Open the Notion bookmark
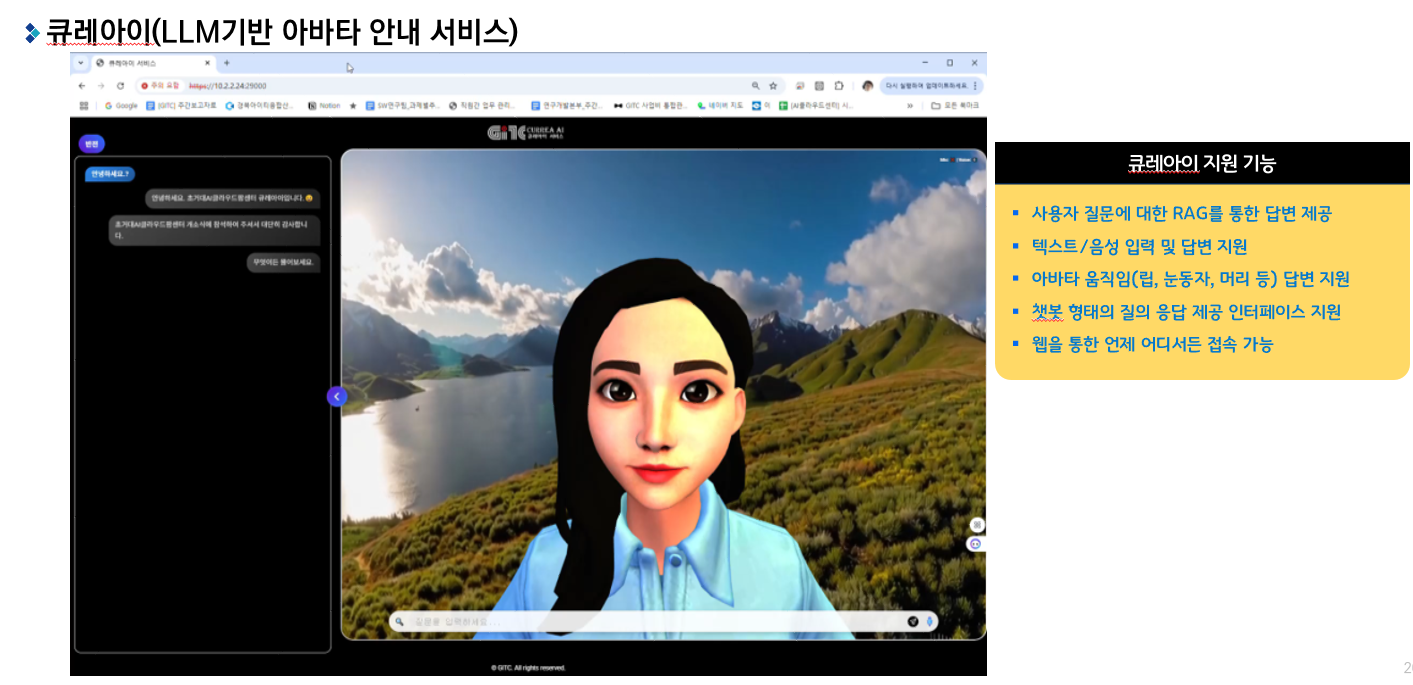This screenshot has height=685, width=1413. pos(324,105)
